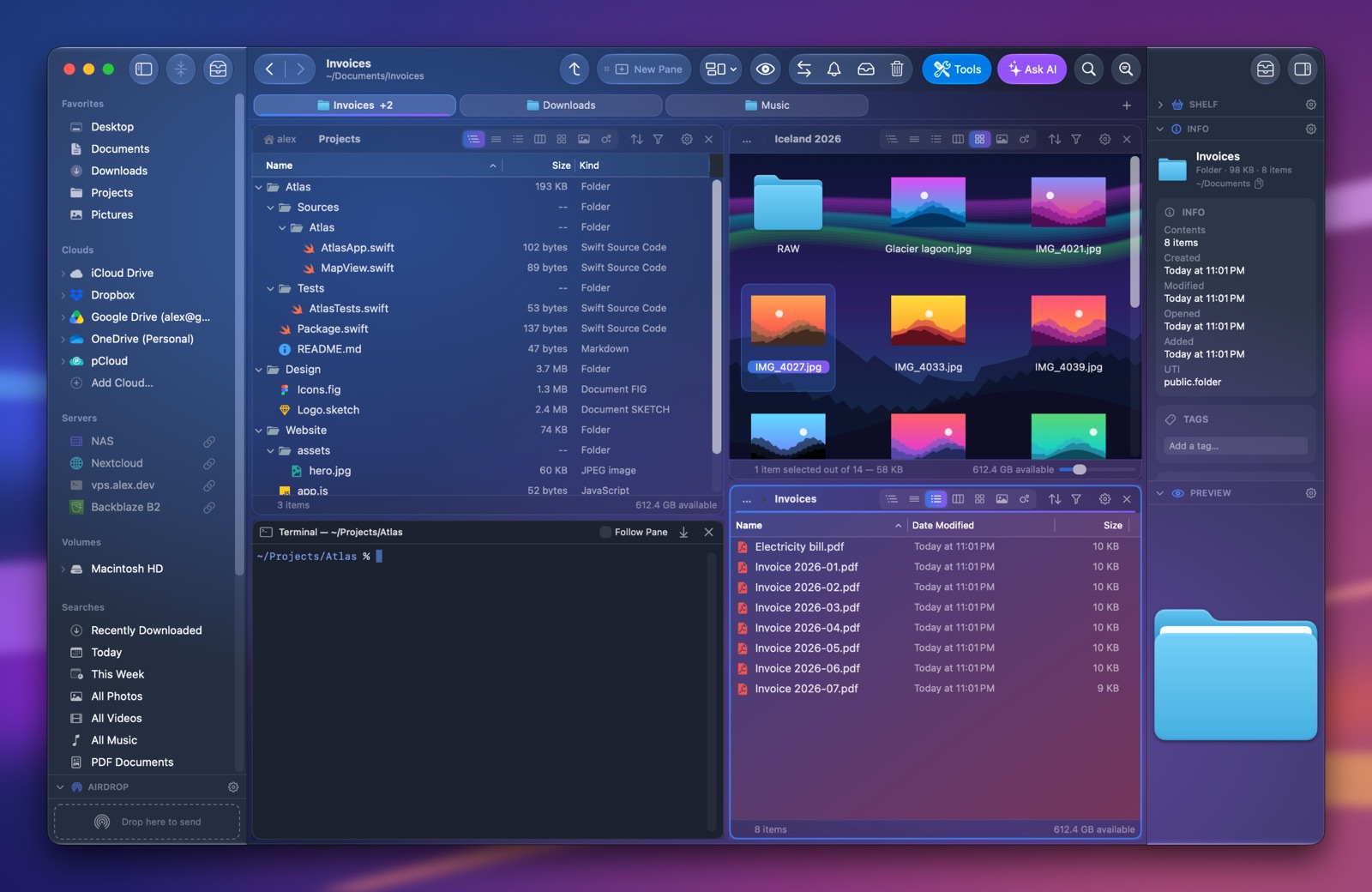Open the pane layout dropdown
Image resolution: width=1372 pixels, height=892 pixels.
tap(721, 69)
